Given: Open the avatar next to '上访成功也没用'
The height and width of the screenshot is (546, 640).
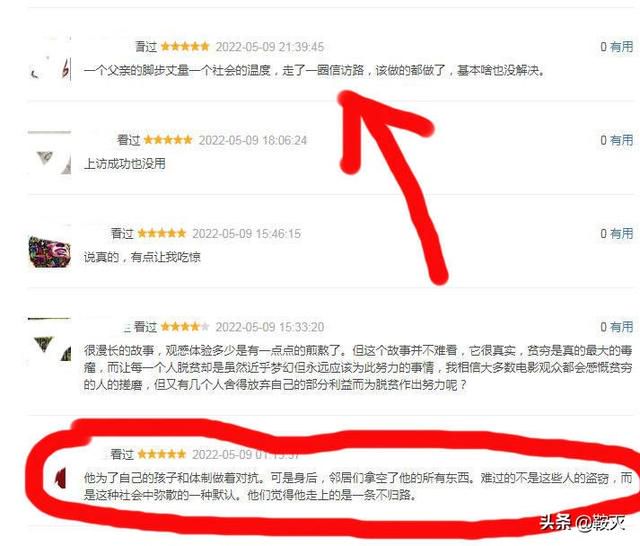Looking at the screenshot, I should point(50,153).
